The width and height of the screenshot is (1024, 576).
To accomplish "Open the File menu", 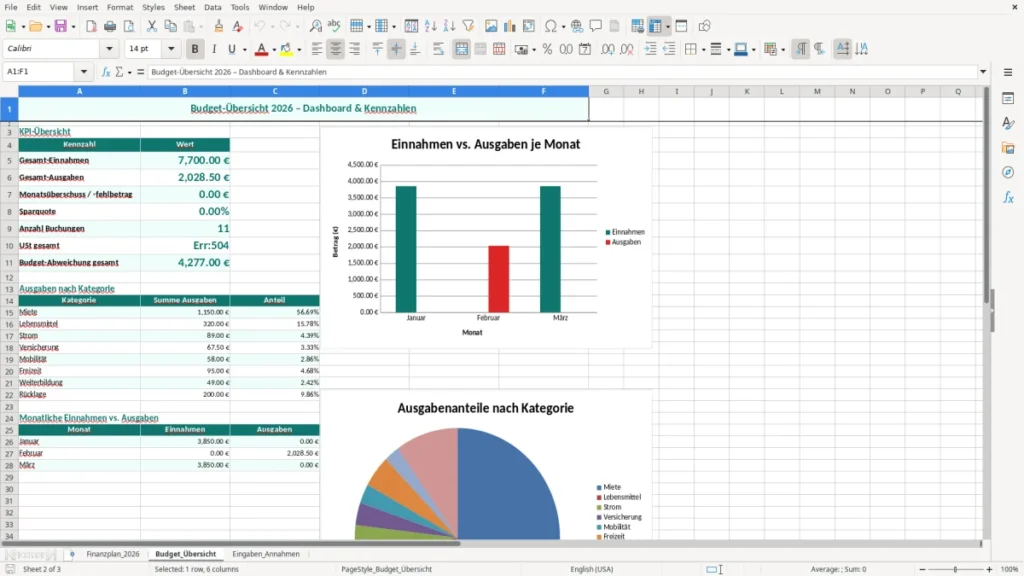I will (x=10, y=7).
